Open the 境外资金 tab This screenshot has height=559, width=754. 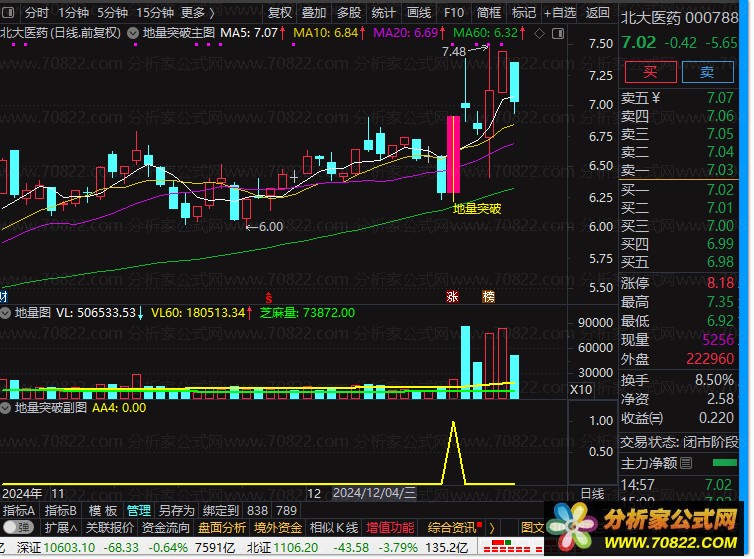click(278, 528)
